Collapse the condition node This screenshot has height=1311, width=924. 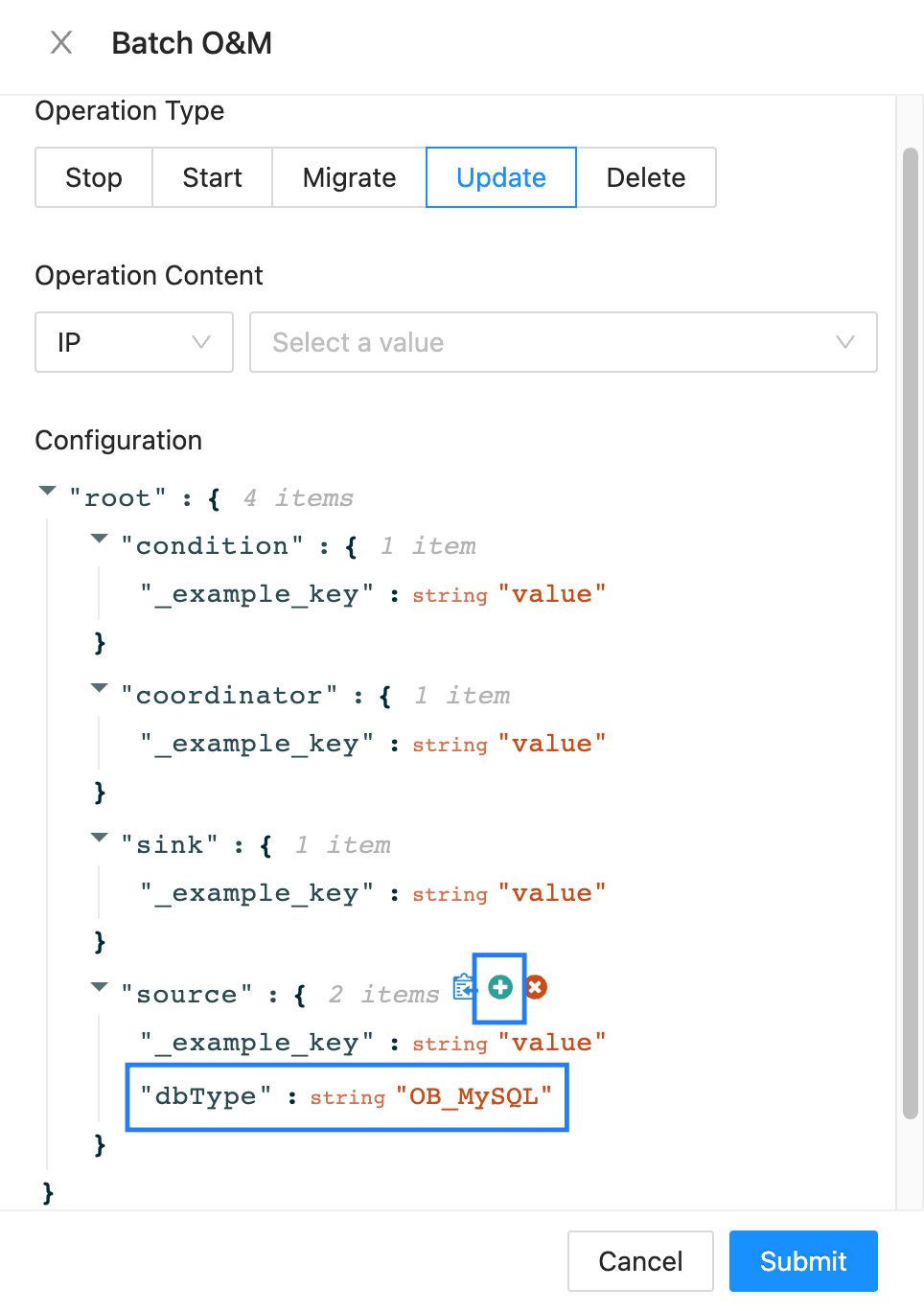99,540
